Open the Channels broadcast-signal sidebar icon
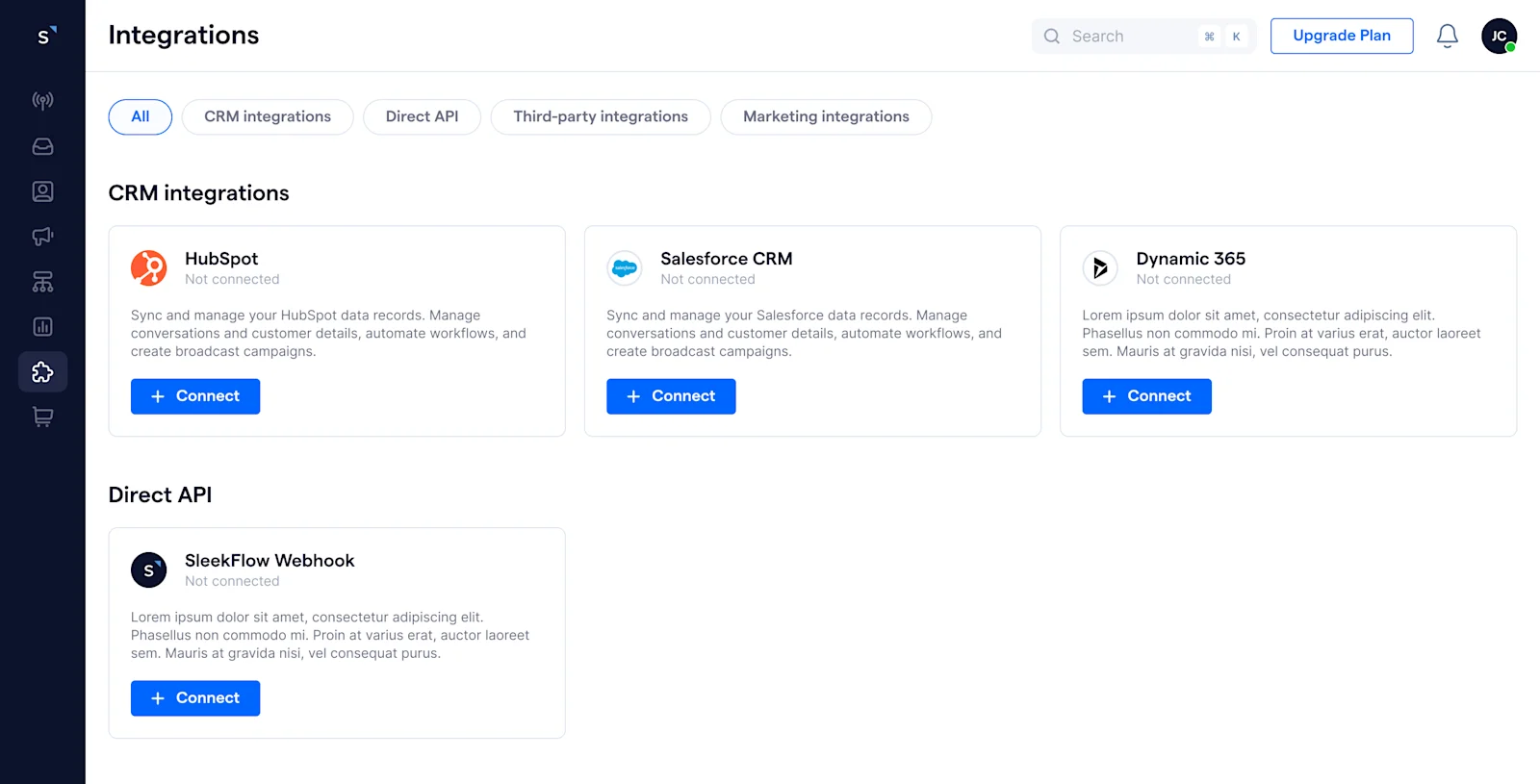 [42, 100]
